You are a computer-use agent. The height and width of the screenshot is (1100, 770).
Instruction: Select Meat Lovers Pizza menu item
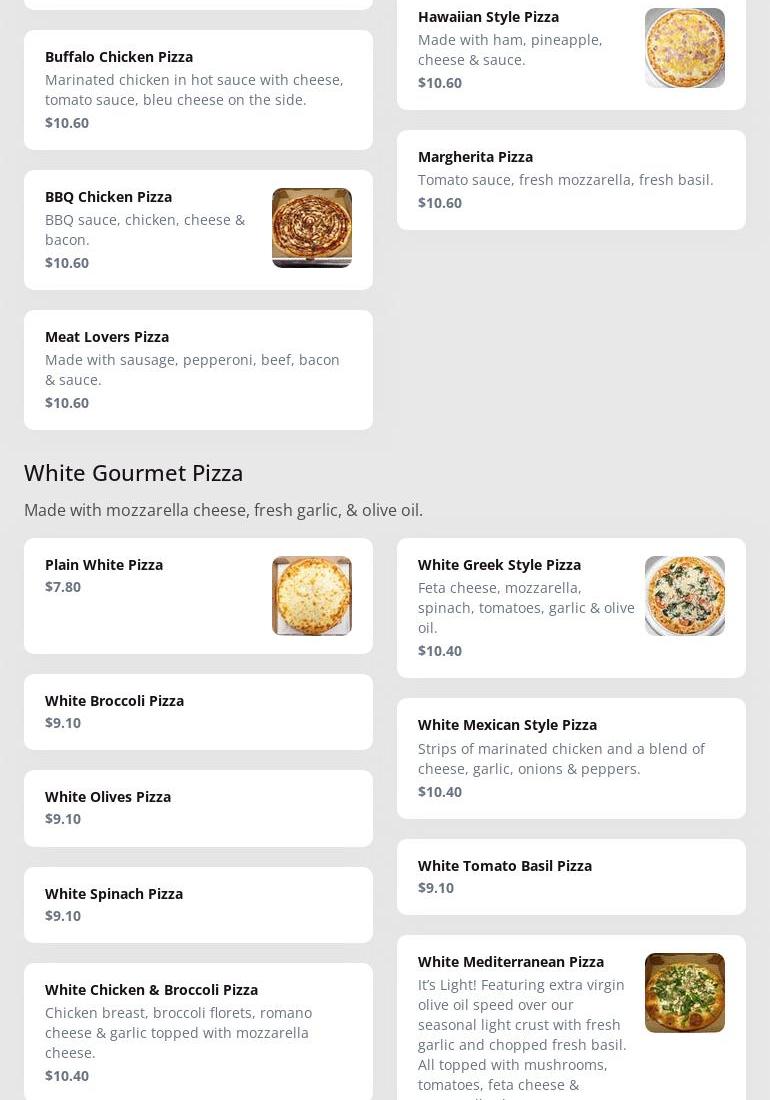pos(198,370)
